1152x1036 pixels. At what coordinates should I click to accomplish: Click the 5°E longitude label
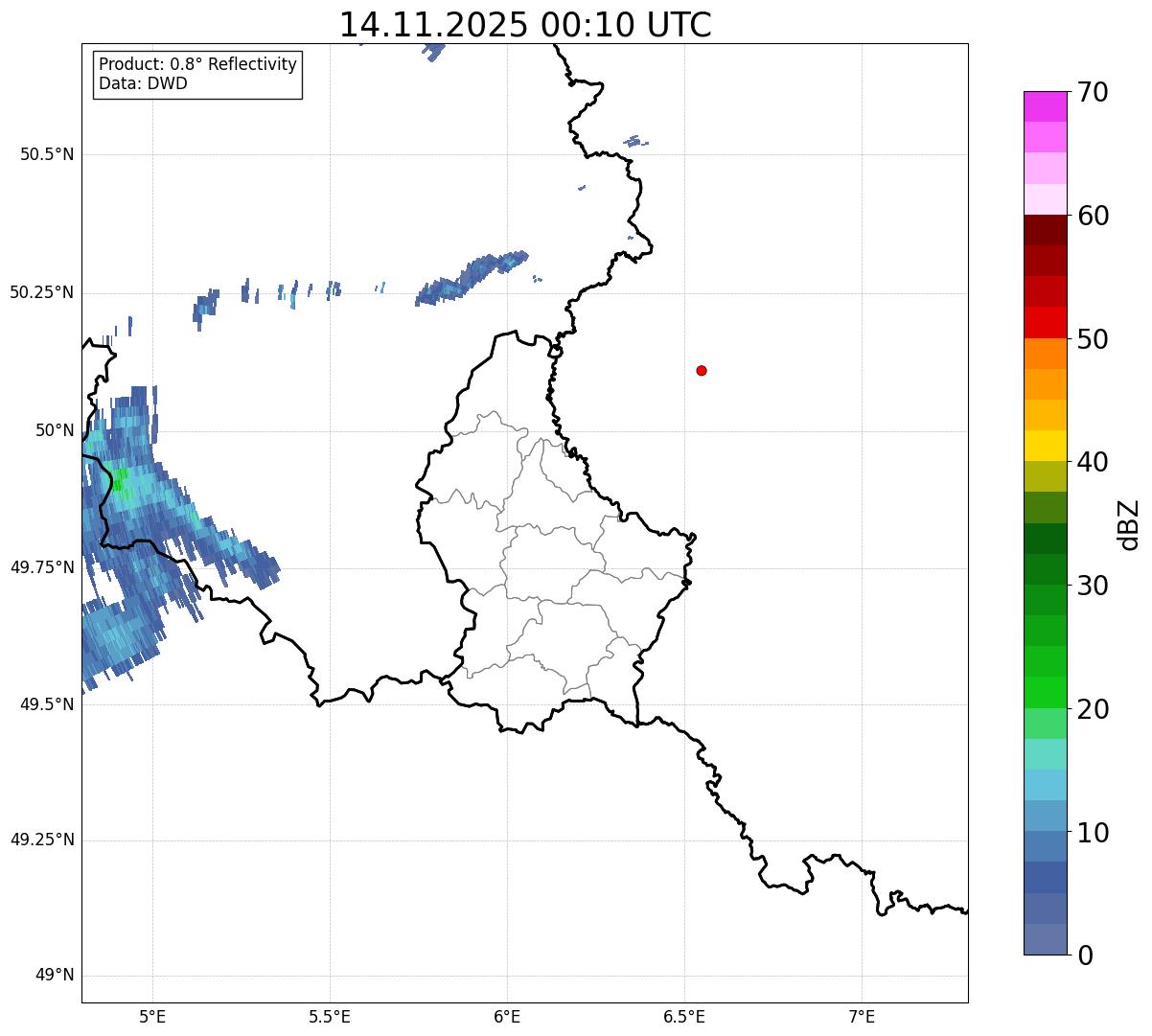pos(152,1017)
